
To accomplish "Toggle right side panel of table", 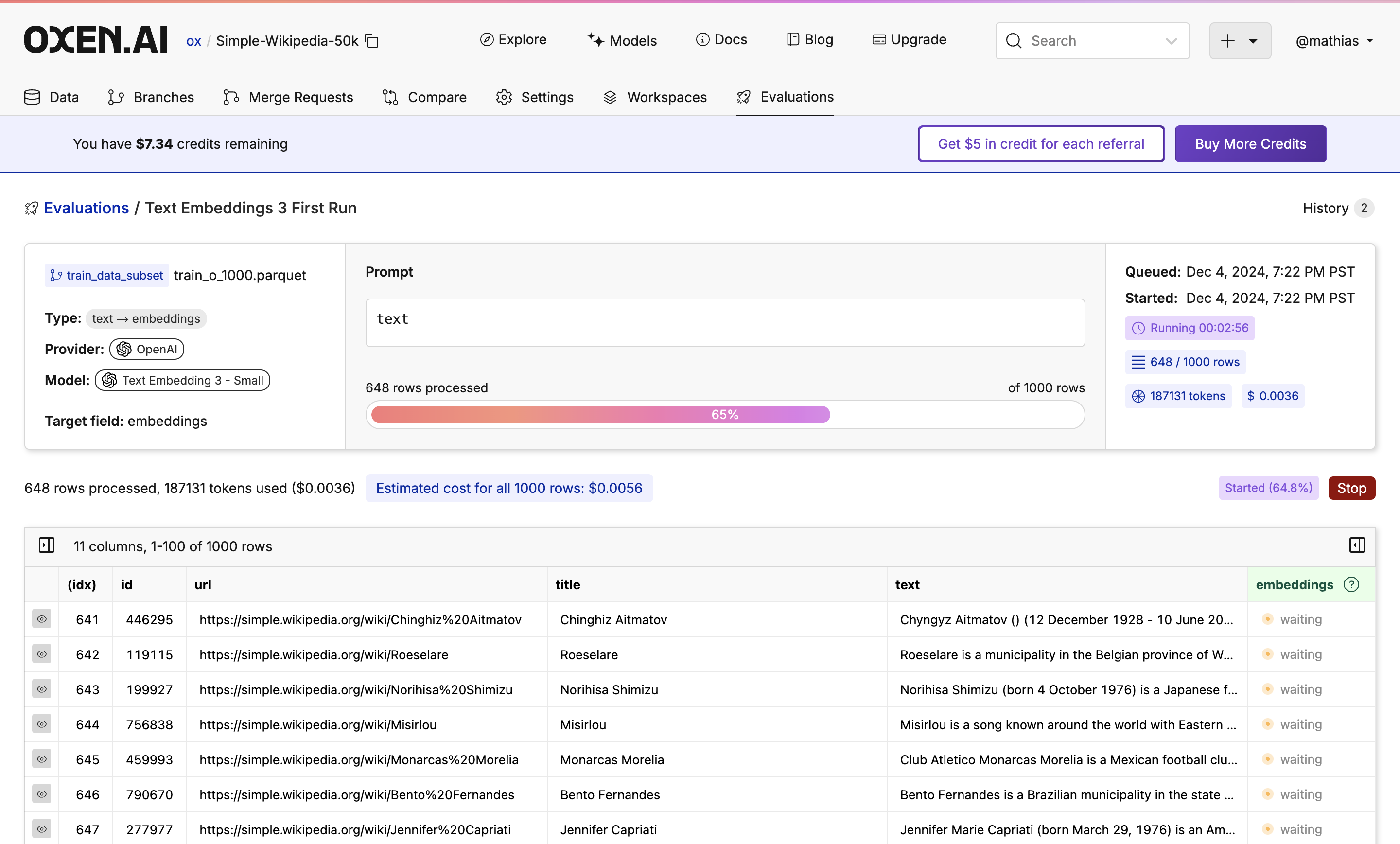I will (x=1357, y=545).
